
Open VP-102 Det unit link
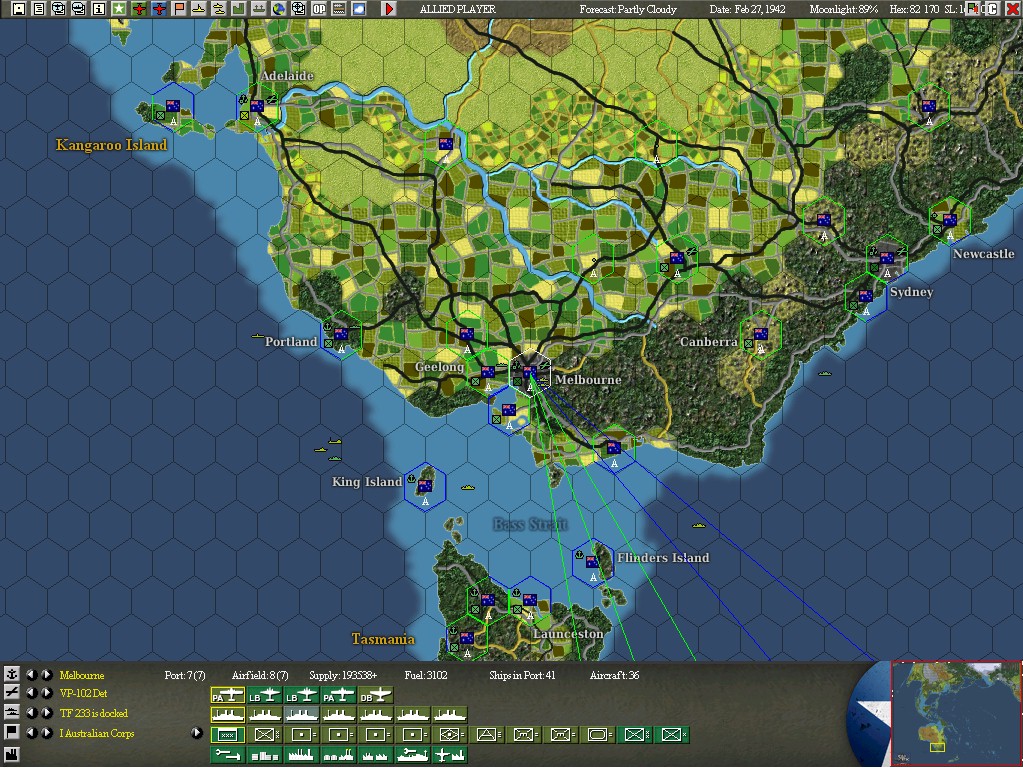(83, 693)
